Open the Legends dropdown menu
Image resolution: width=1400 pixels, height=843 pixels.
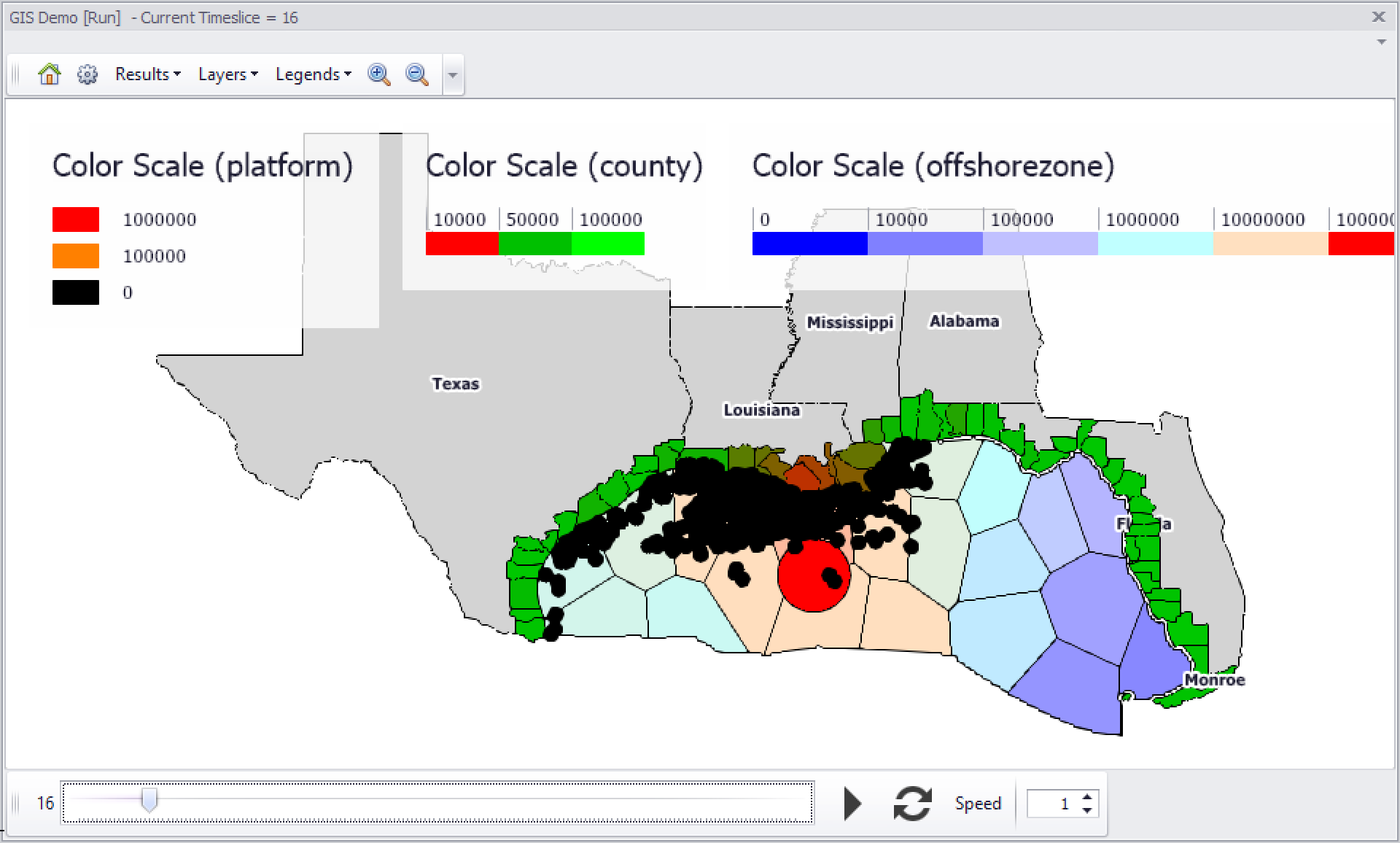point(313,74)
